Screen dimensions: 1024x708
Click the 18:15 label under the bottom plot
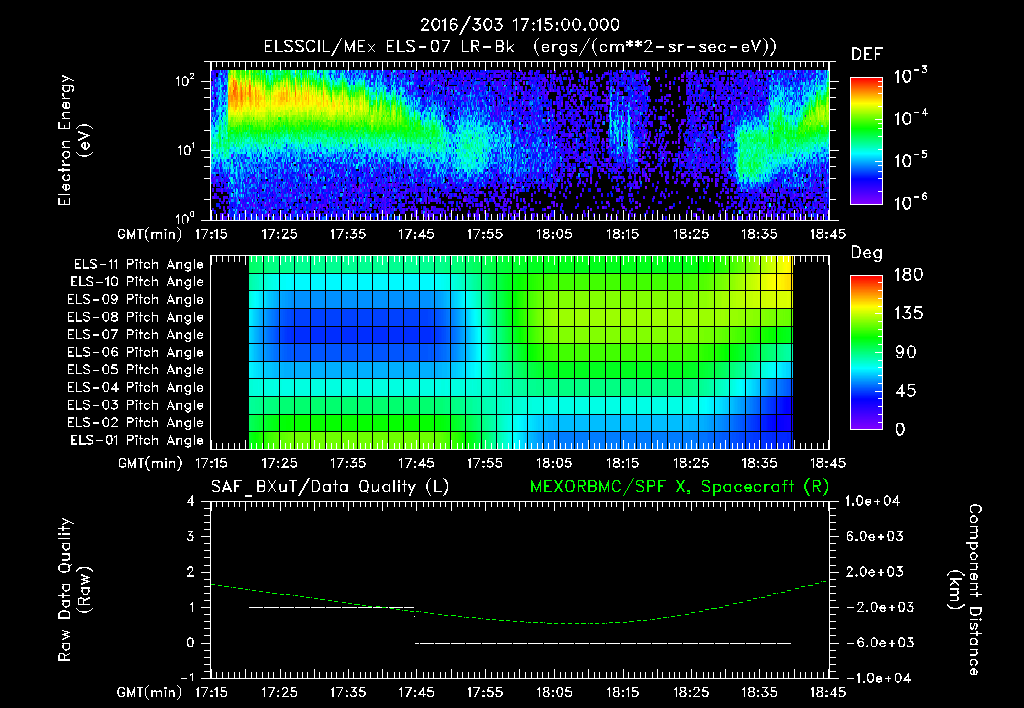[x=622, y=692]
